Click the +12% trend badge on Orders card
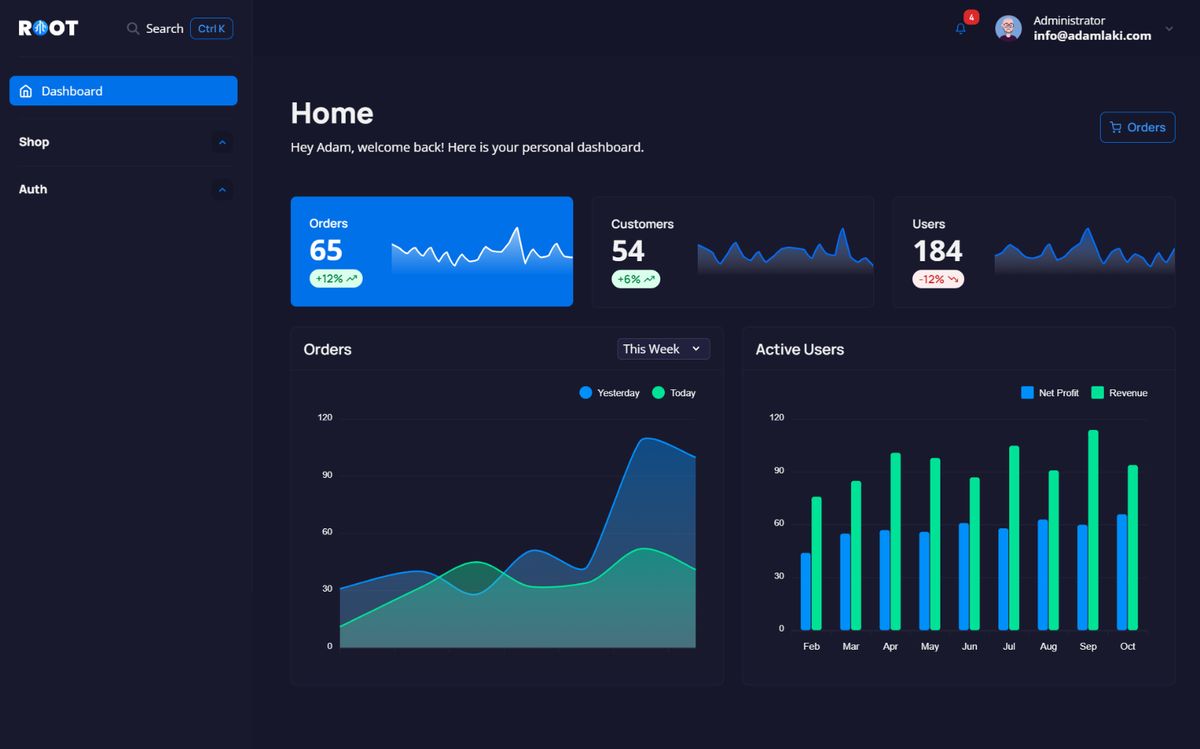Viewport: 1200px width, 749px height. [336, 279]
